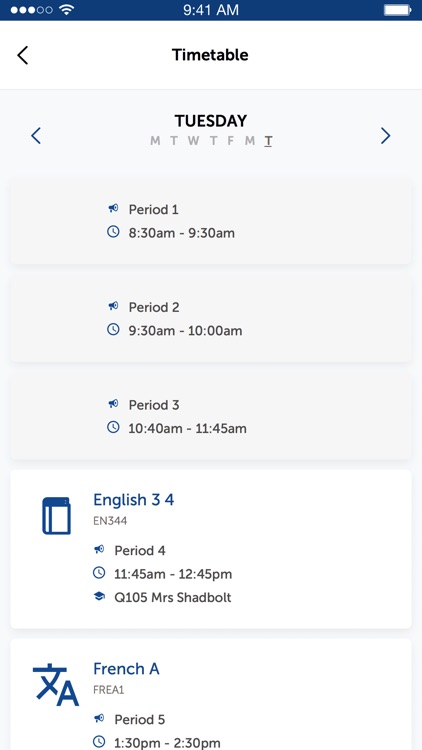The image size is (422, 750).
Task: Open the English 3 4 class title
Action: pyautogui.click(x=133, y=500)
